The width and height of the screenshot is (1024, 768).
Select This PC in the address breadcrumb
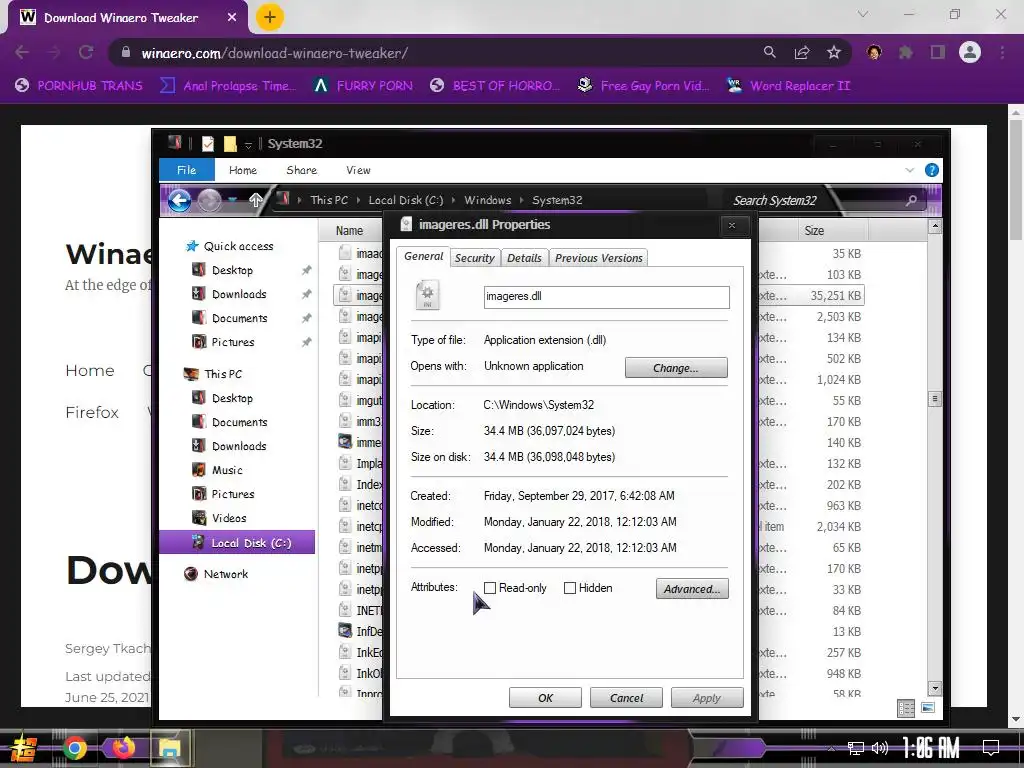point(329,200)
